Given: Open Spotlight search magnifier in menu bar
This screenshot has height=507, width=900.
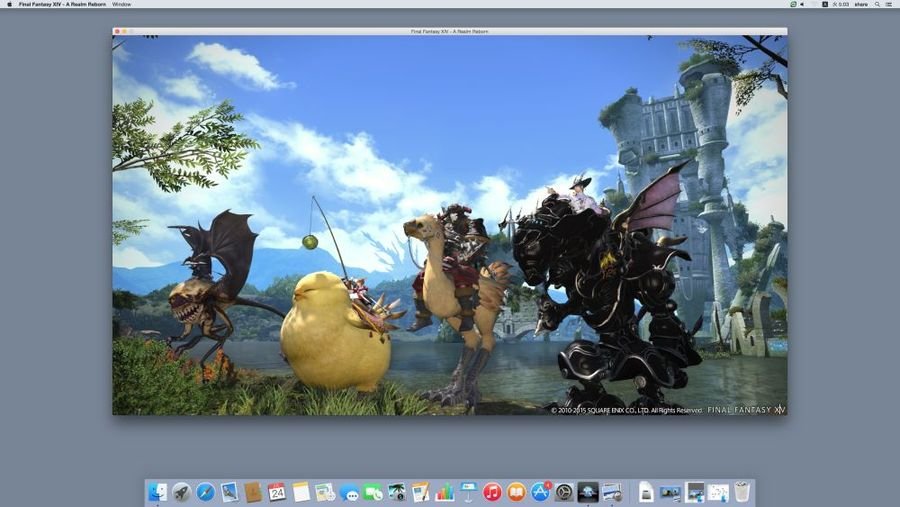Looking at the screenshot, I should 877,4.
